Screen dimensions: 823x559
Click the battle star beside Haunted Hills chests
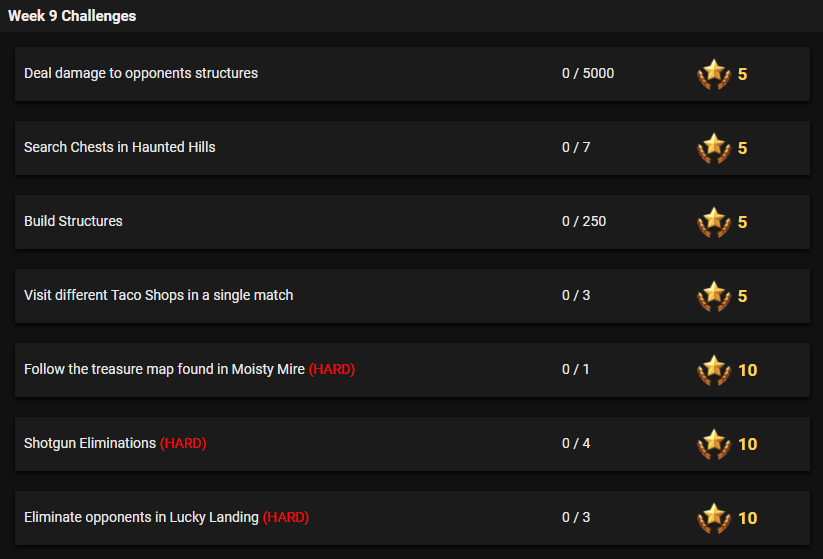click(x=713, y=148)
